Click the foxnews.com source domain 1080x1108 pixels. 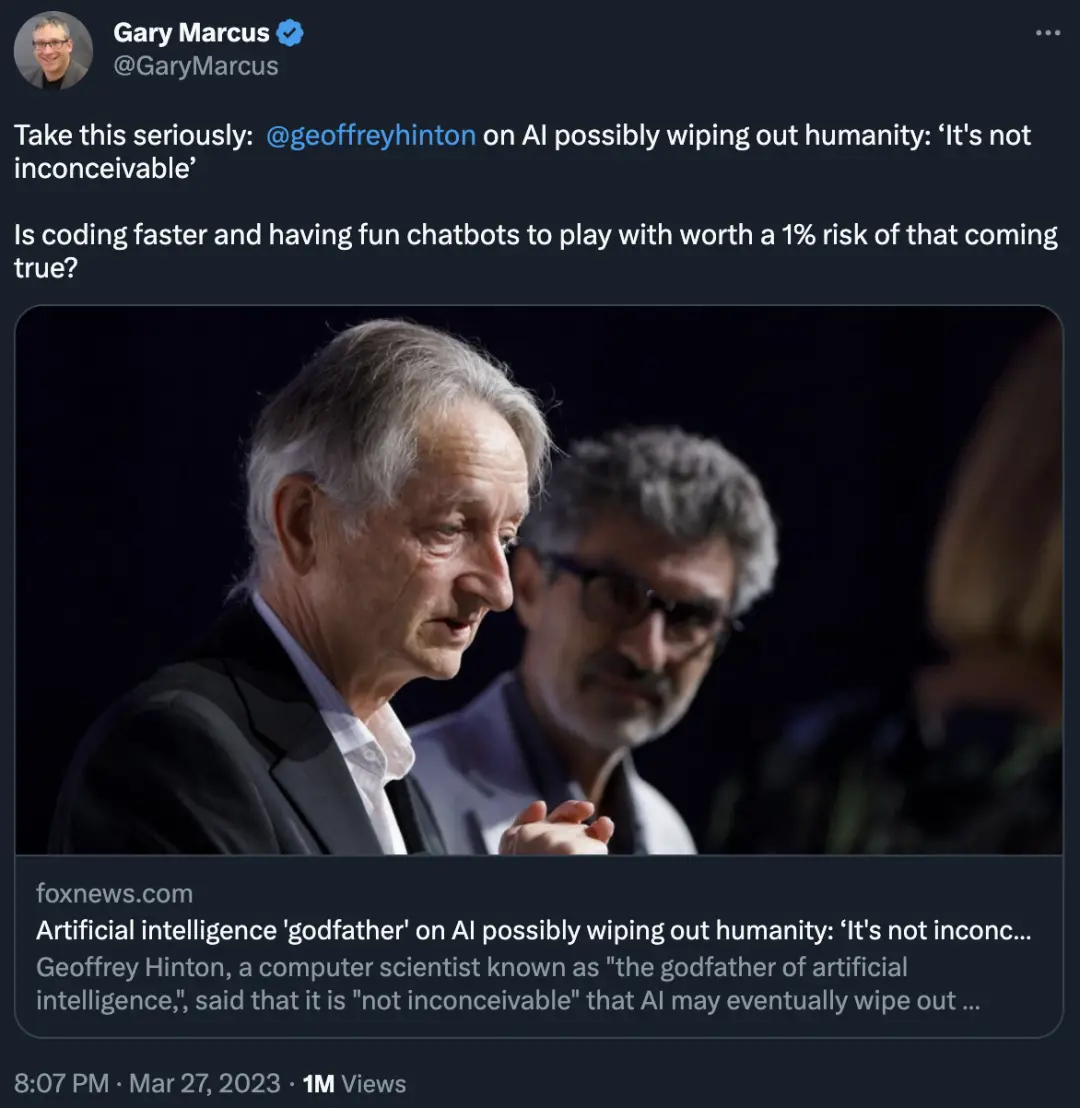coord(114,893)
